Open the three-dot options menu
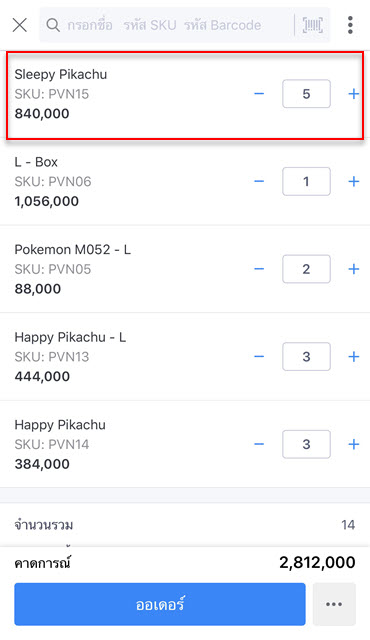 click(350, 25)
